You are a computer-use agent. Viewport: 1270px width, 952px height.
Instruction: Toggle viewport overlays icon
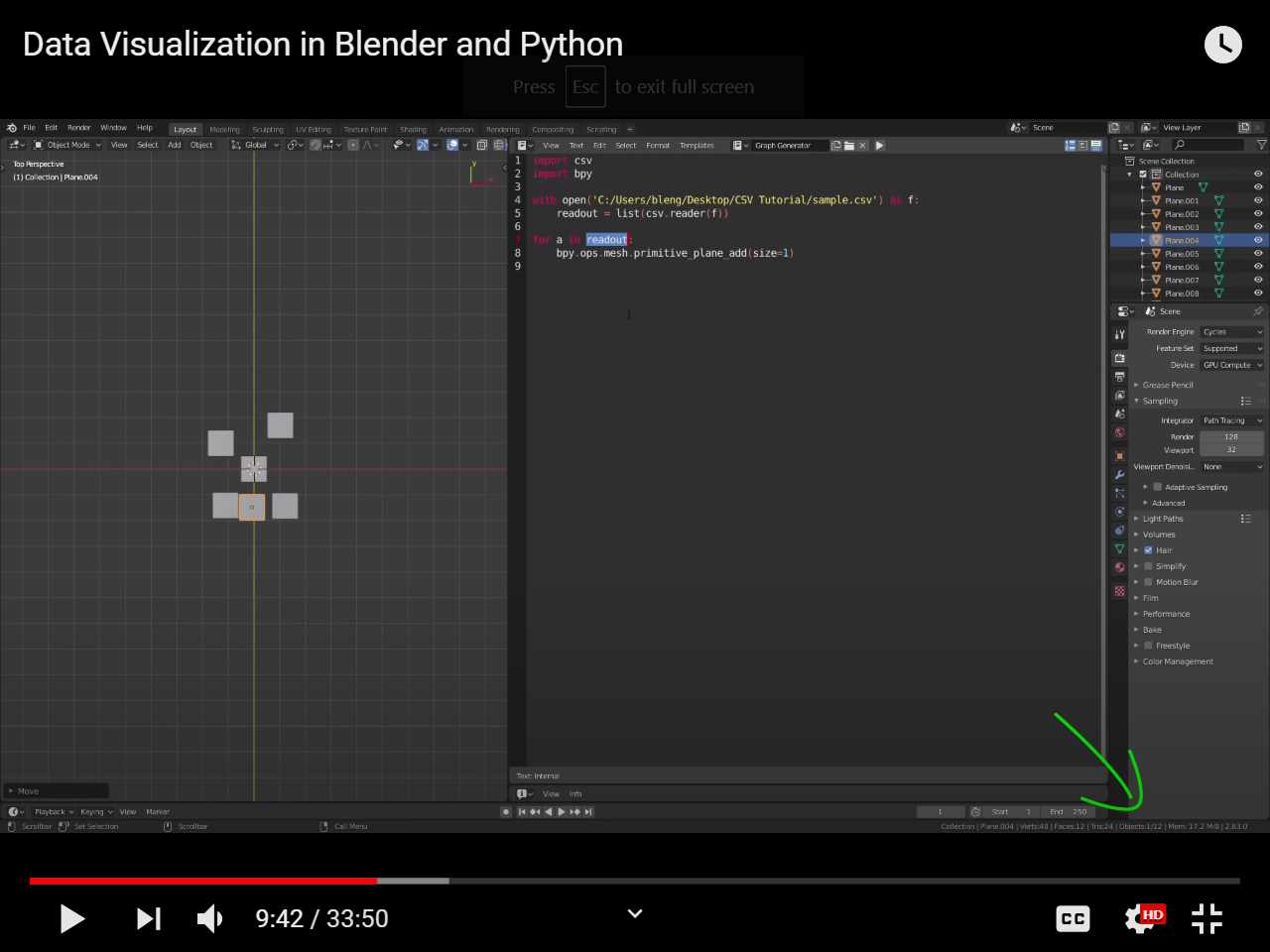click(452, 145)
